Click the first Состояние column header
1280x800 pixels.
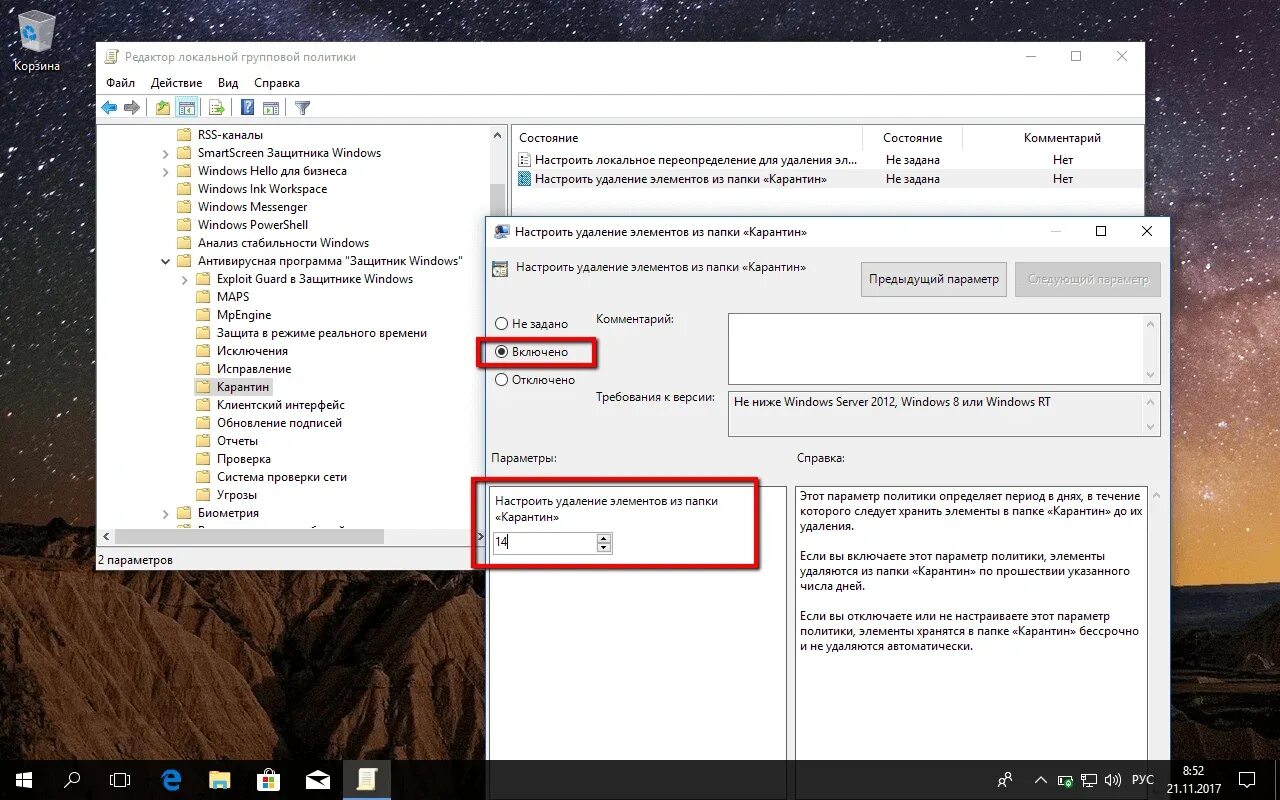pos(687,138)
